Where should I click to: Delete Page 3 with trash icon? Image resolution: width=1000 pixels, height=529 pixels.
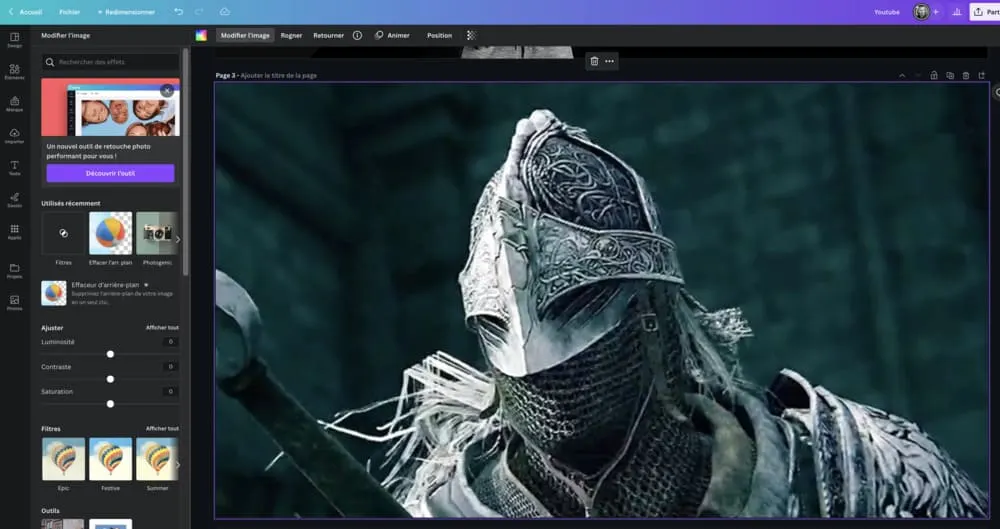click(966, 75)
